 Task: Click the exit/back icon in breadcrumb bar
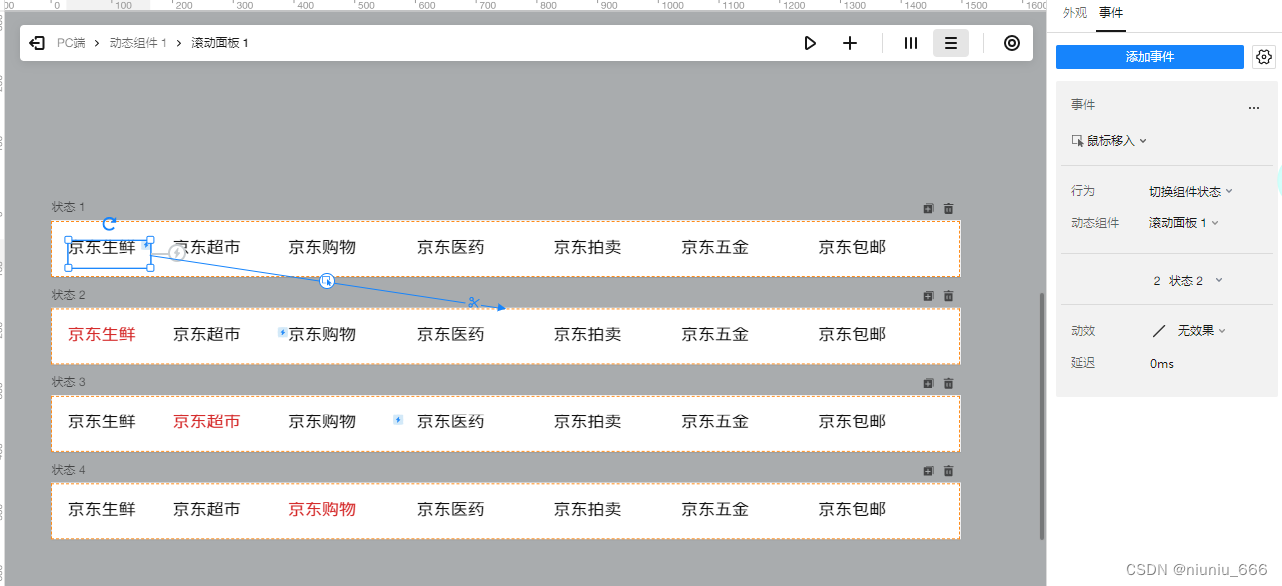pyautogui.click(x=37, y=43)
